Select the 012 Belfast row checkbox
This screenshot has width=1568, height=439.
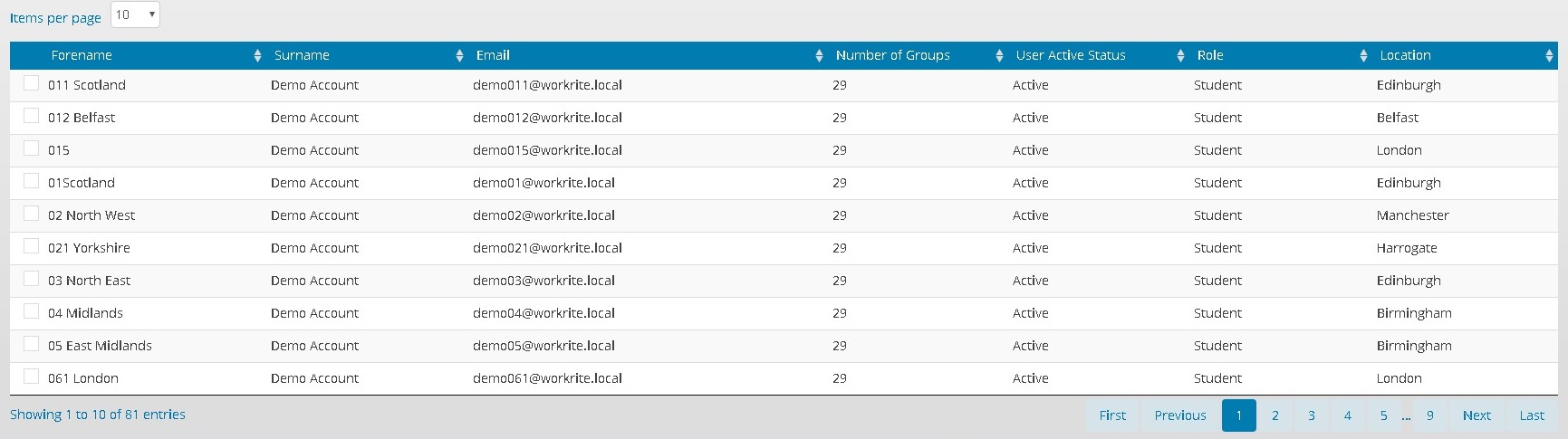click(32, 116)
